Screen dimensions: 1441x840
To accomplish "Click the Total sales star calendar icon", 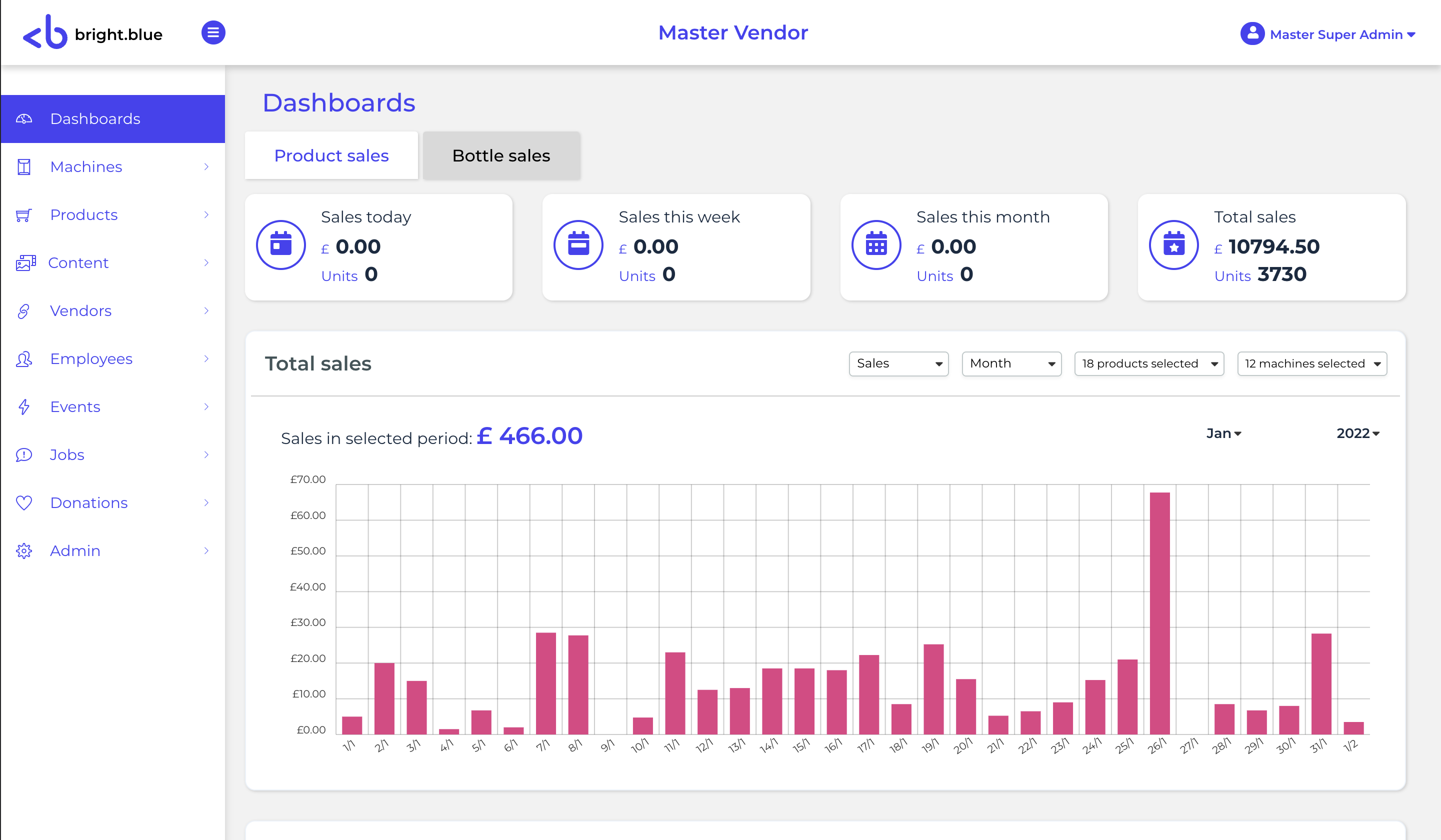I will tap(1173, 244).
